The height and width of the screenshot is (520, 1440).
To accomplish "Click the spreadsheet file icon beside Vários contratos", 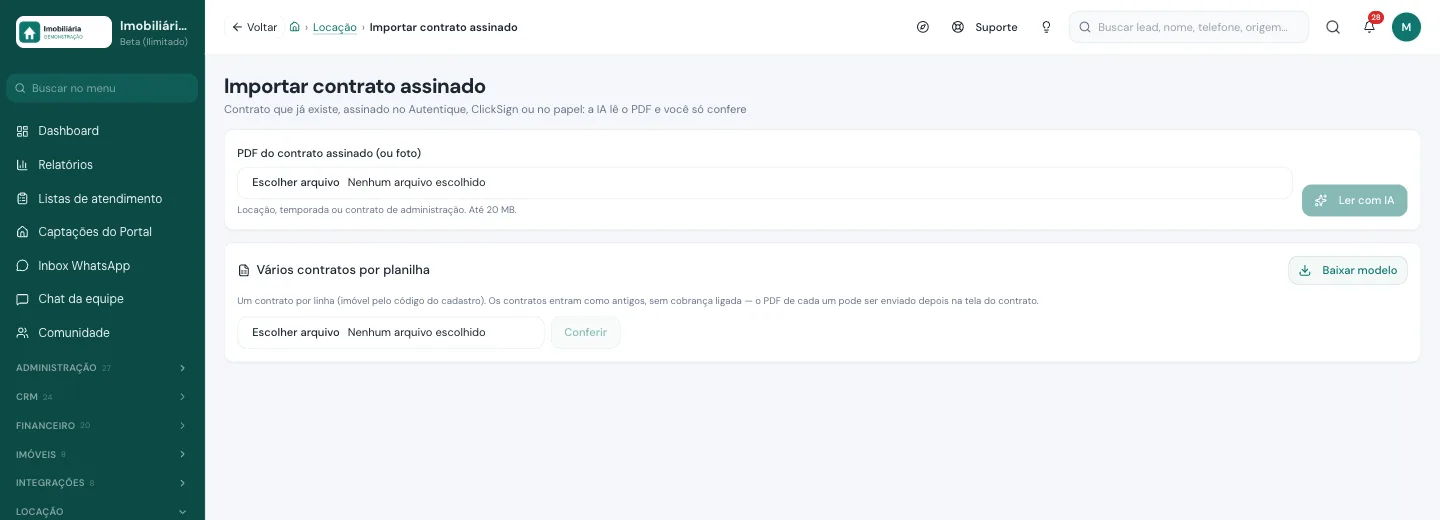I will pyautogui.click(x=244, y=270).
